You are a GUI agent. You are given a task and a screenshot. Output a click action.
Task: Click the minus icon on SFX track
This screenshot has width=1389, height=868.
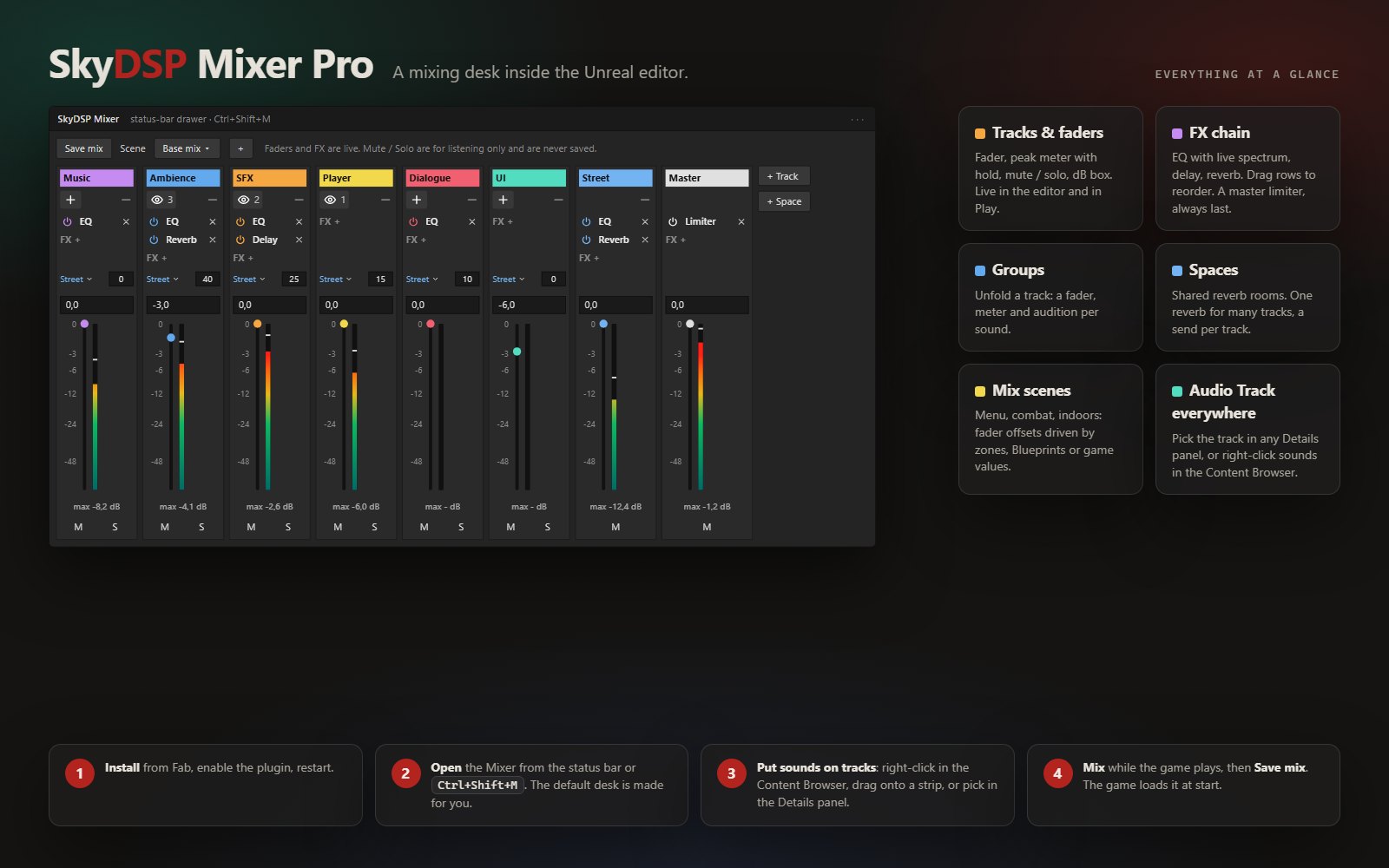point(299,200)
